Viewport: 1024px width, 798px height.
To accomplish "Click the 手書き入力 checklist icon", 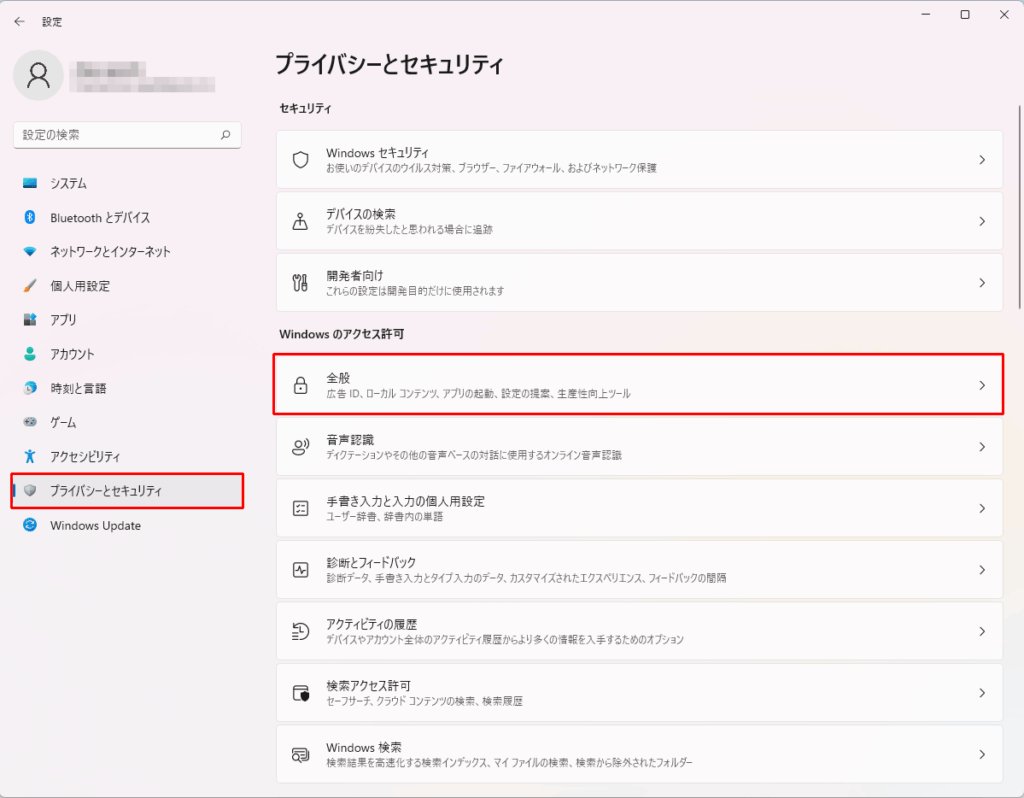I will point(300,508).
